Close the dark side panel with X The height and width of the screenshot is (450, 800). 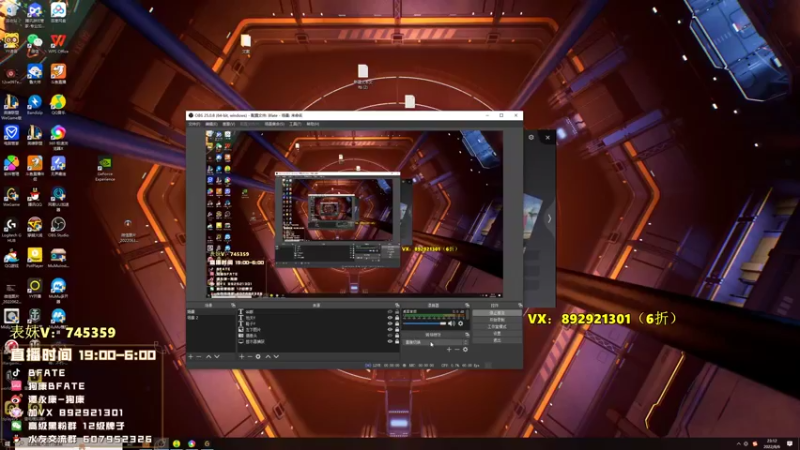(x=547, y=137)
